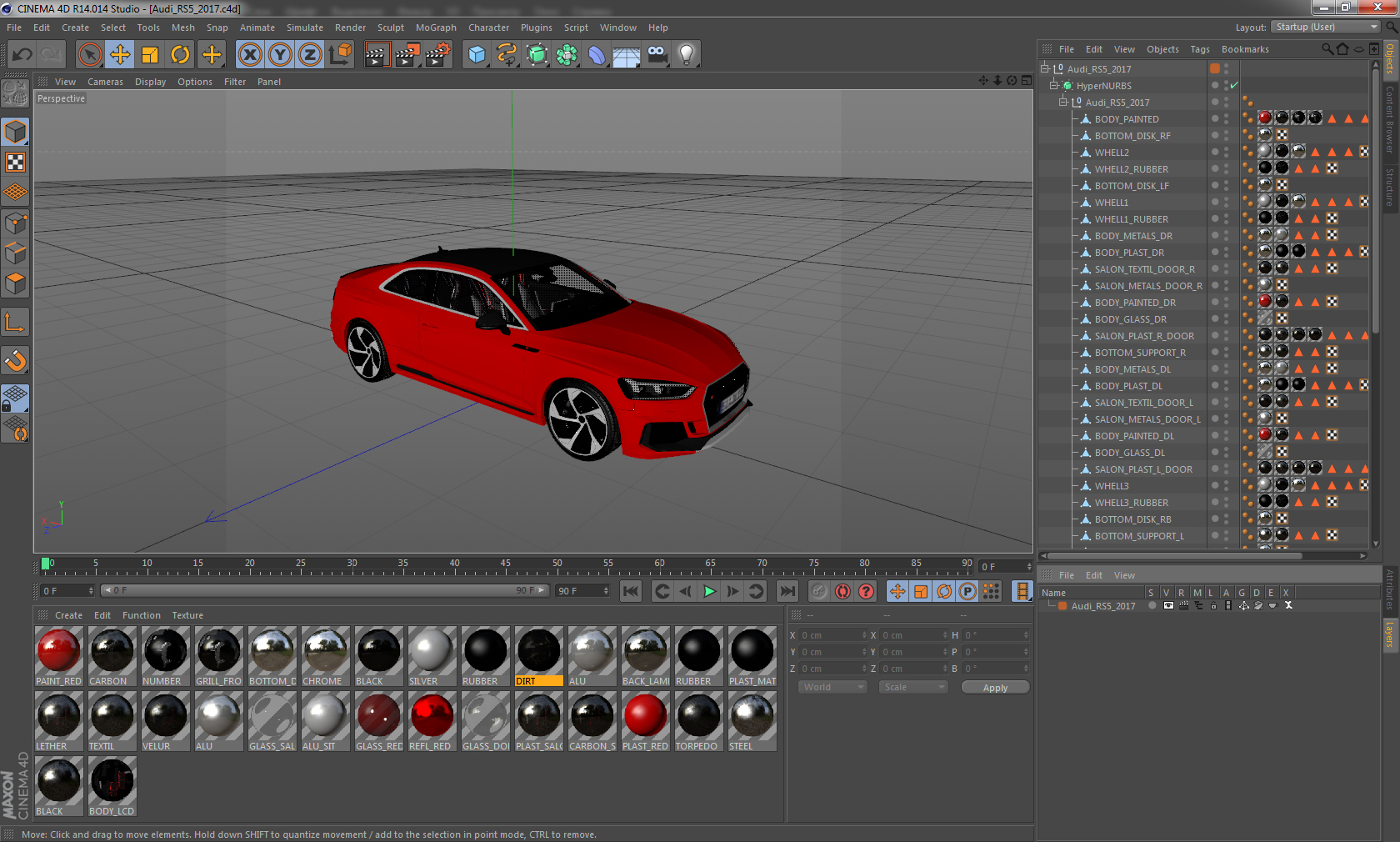
Task: Add a Light object
Action: (687, 55)
